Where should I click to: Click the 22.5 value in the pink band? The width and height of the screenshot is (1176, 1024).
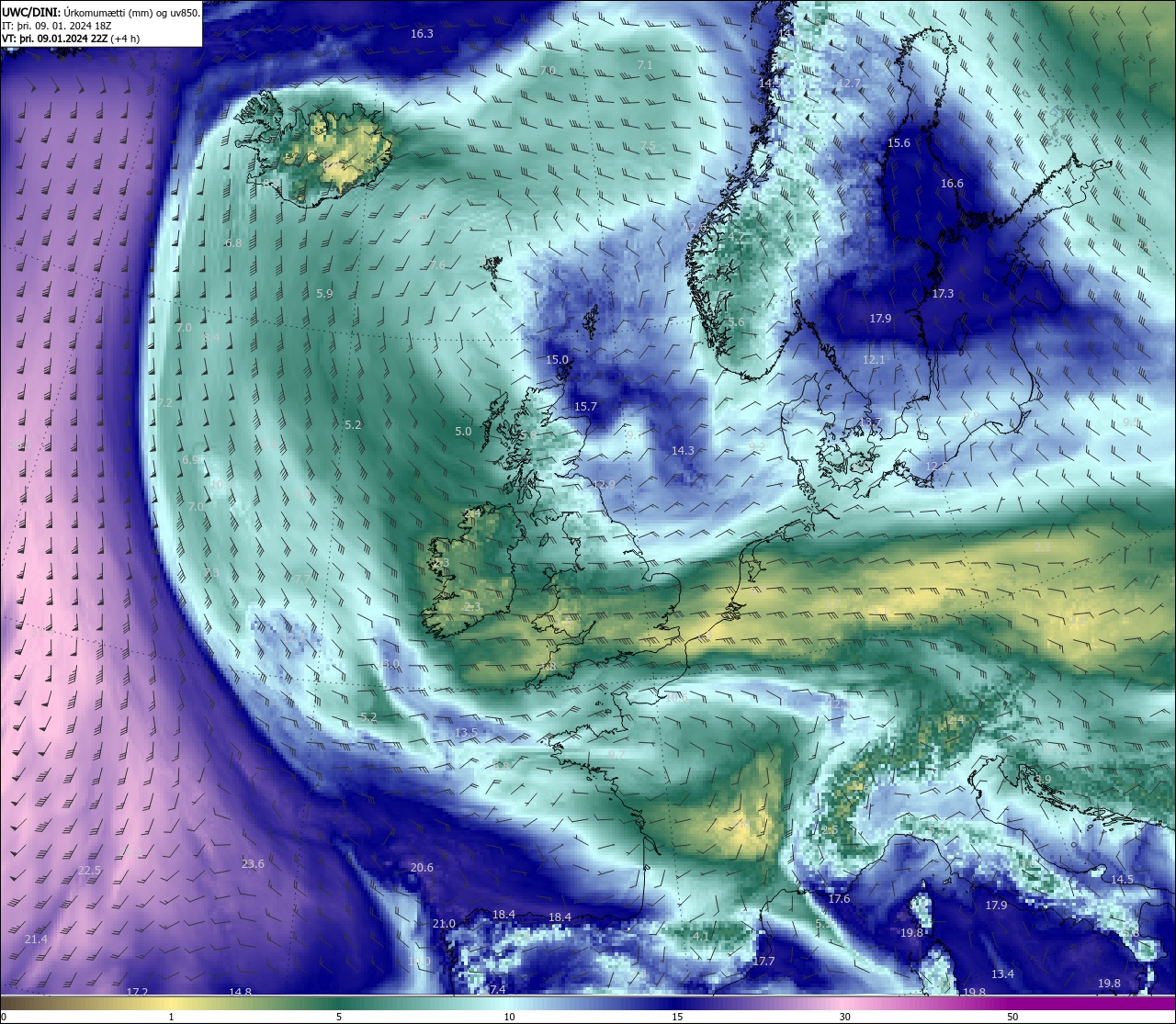coord(89,870)
